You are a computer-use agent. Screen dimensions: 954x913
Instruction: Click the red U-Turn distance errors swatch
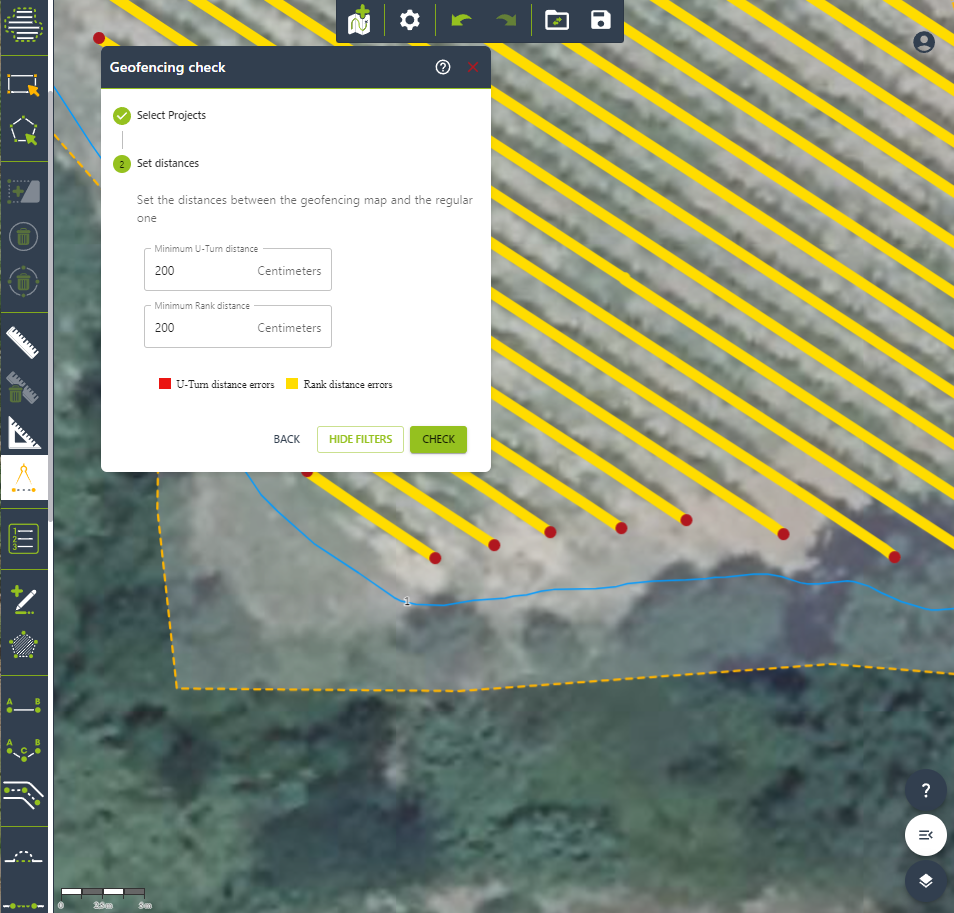[165, 384]
